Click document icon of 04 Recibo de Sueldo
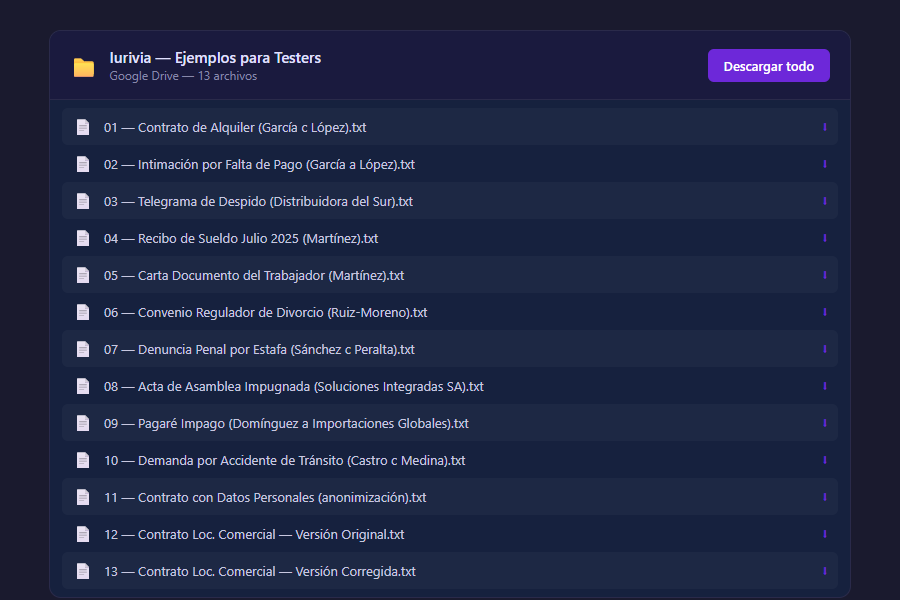 83,238
